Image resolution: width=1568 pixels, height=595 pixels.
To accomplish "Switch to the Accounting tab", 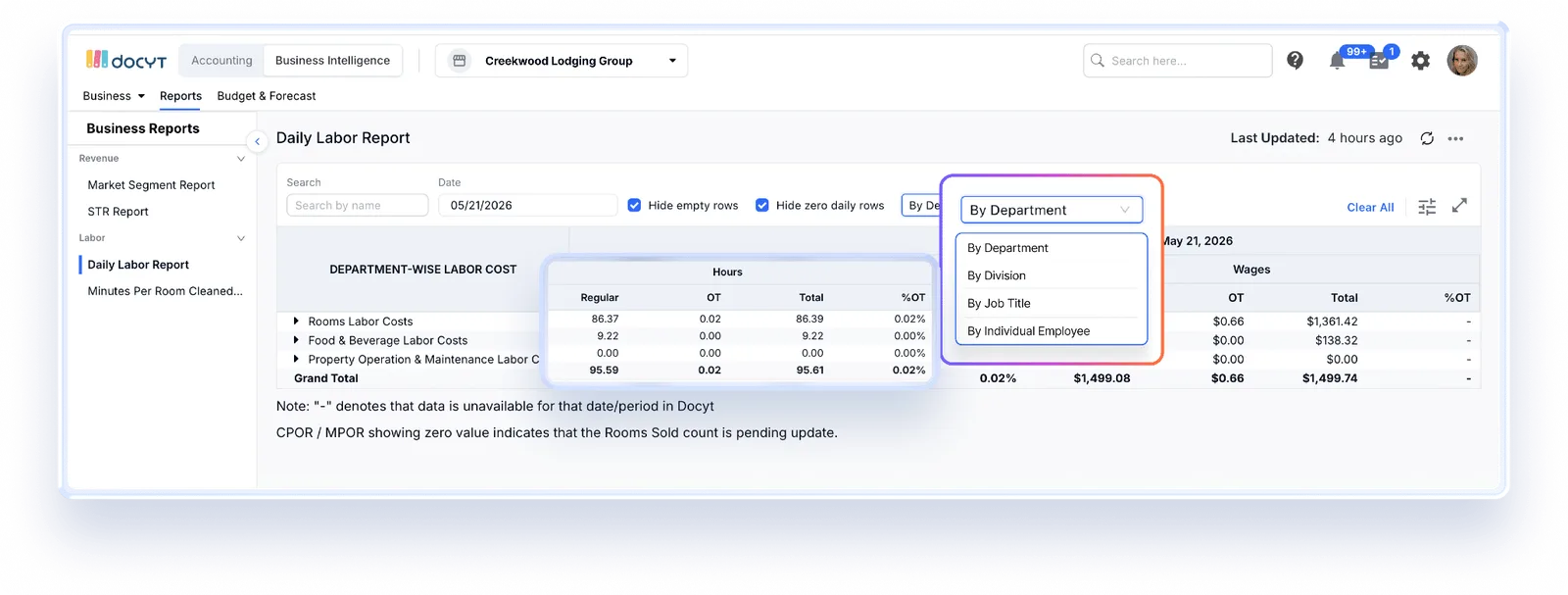I will coord(221,61).
